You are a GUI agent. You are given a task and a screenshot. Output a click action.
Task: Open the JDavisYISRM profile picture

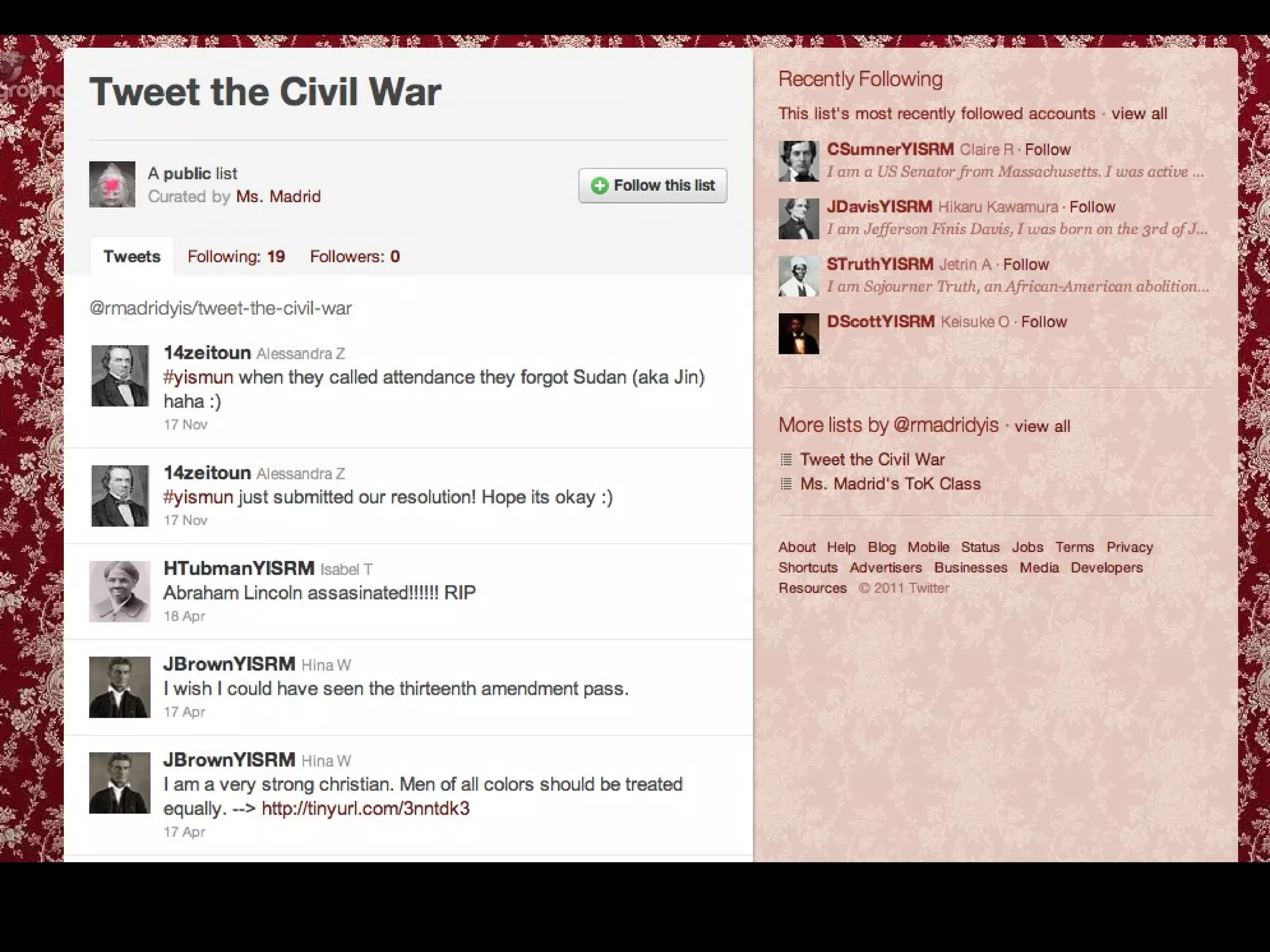pyautogui.click(x=799, y=219)
